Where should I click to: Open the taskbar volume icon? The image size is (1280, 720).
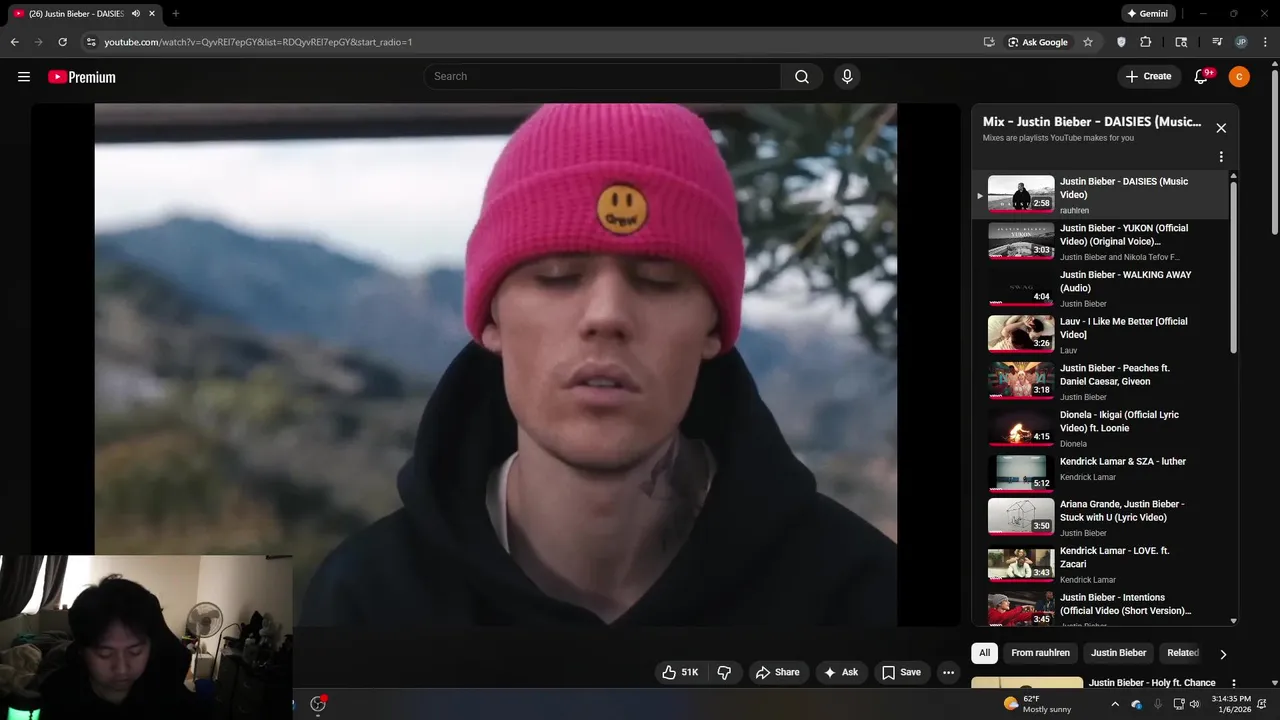(x=1195, y=704)
